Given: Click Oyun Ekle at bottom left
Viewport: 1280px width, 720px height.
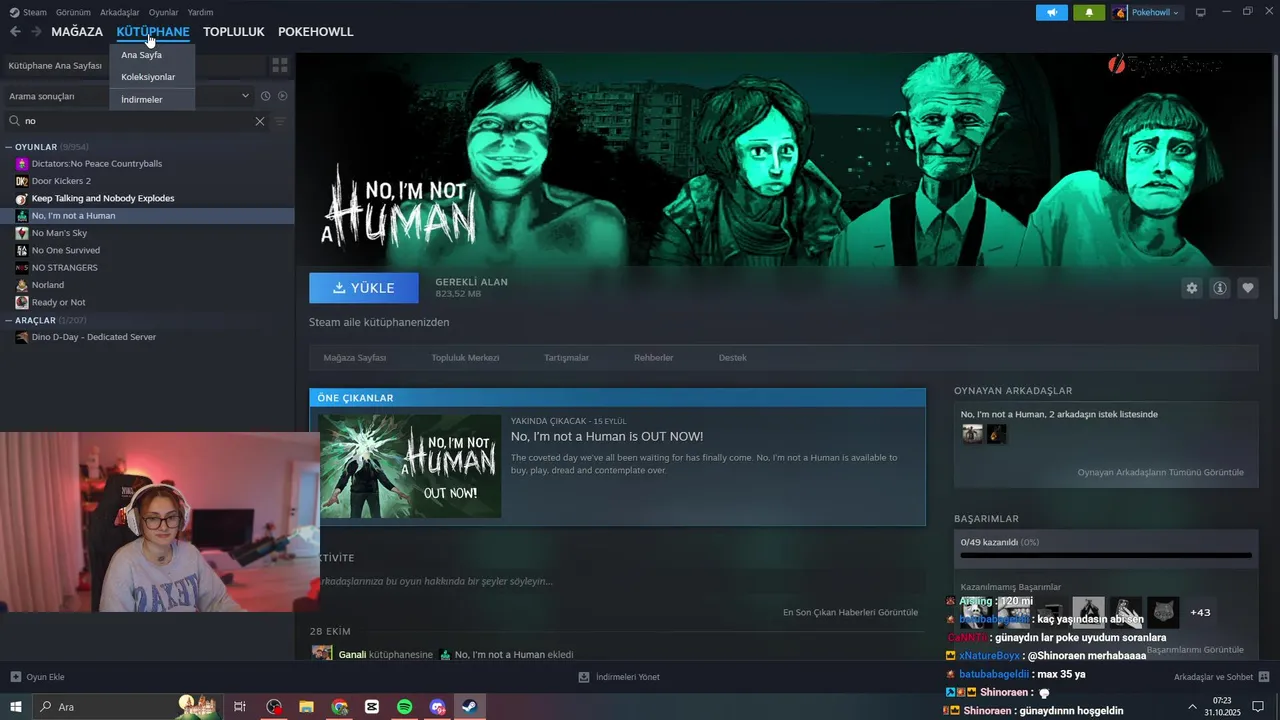Looking at the screenshot, I should pyautogui.click(x=37, y=677).
